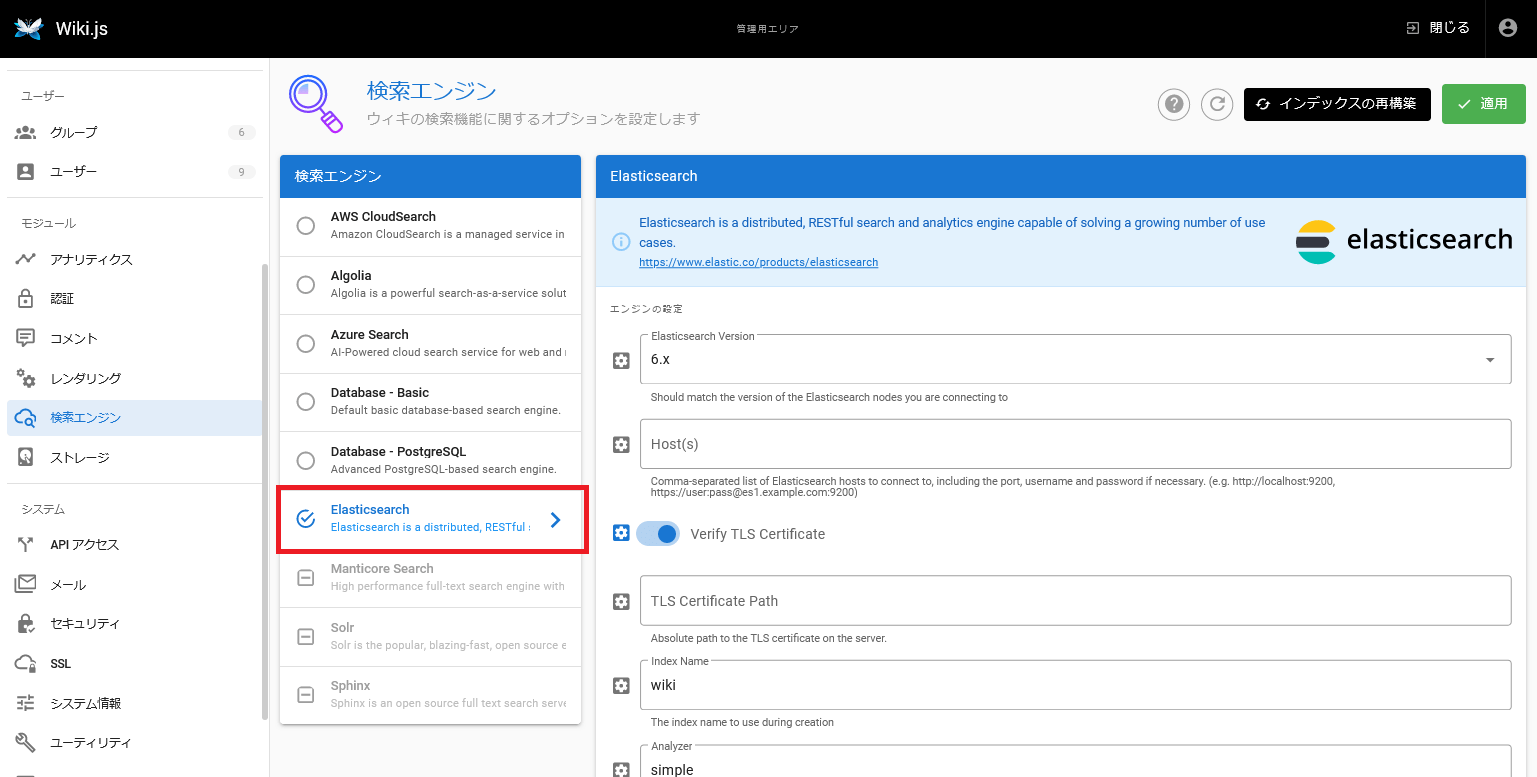Click the disabled Manticore Search checkbox icon
Screen dimensions: 1537x777
[x=306, y=578]
